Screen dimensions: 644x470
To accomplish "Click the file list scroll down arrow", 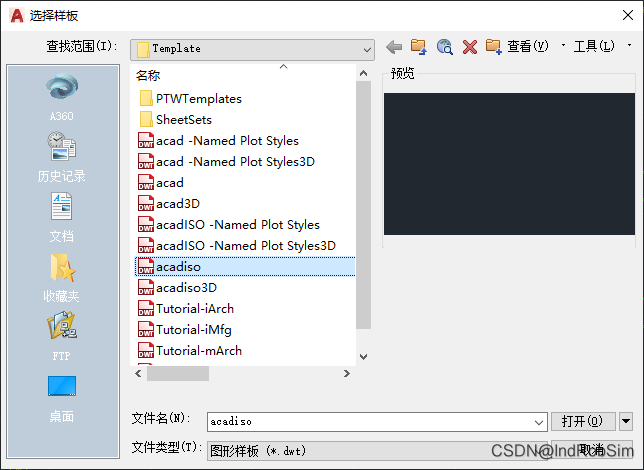I will 363,356.
